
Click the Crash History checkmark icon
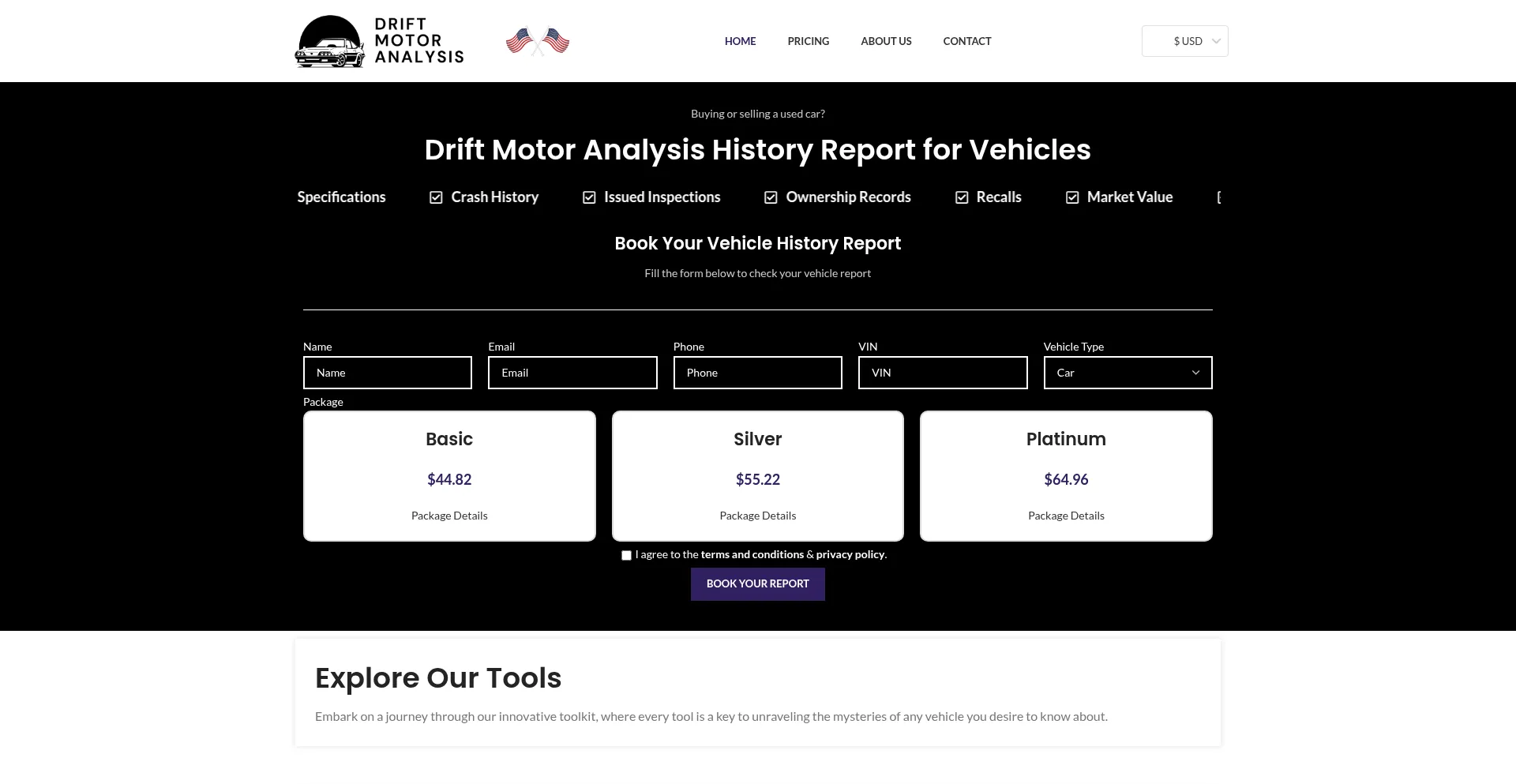coord(436,197)
